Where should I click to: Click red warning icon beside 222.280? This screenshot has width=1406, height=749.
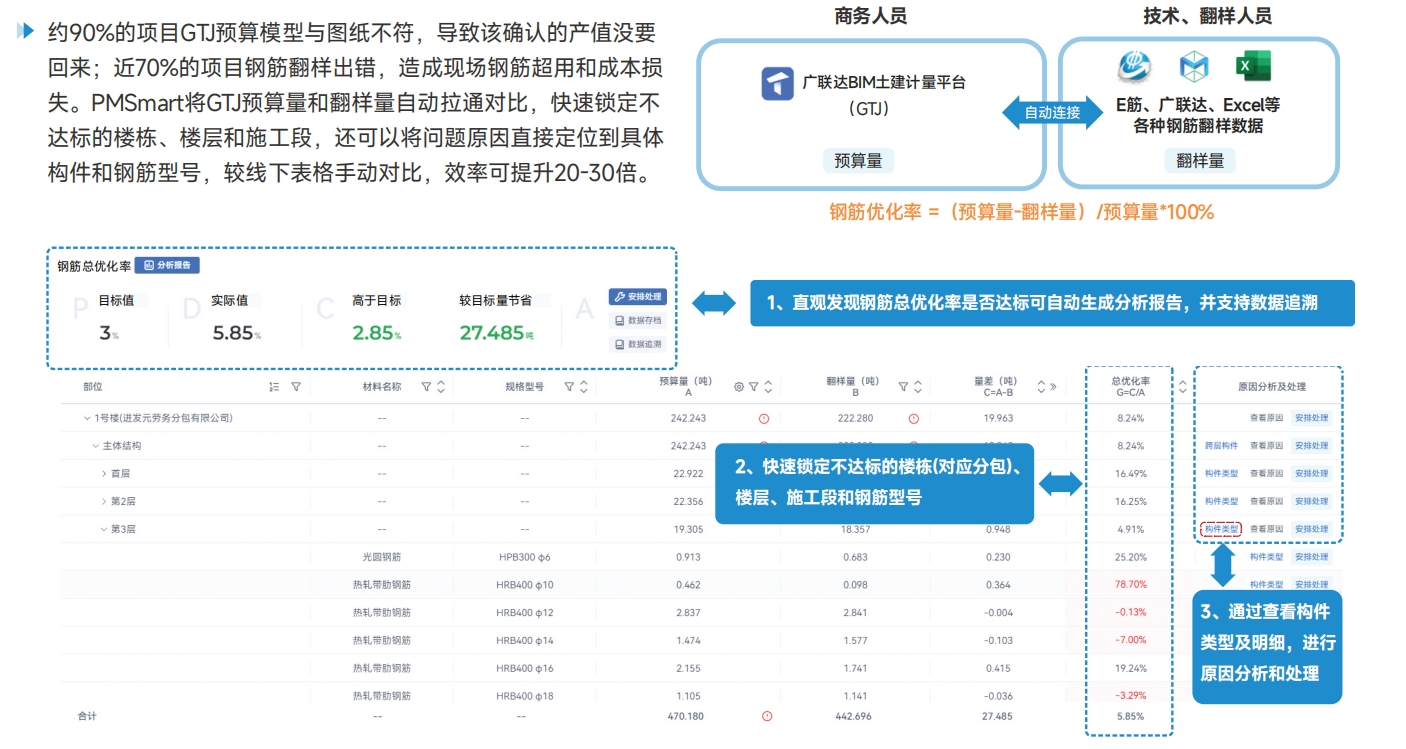913,419
